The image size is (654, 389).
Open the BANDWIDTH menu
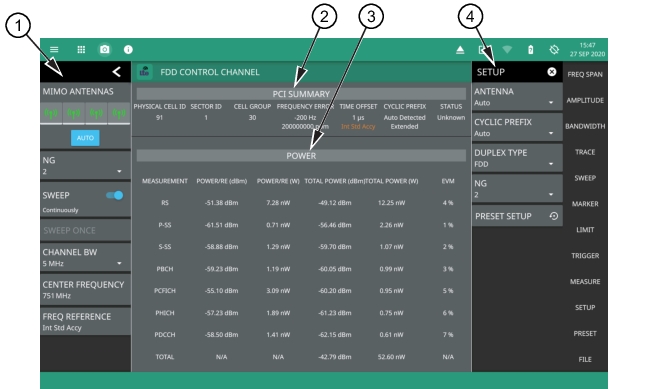pos(585,126)
